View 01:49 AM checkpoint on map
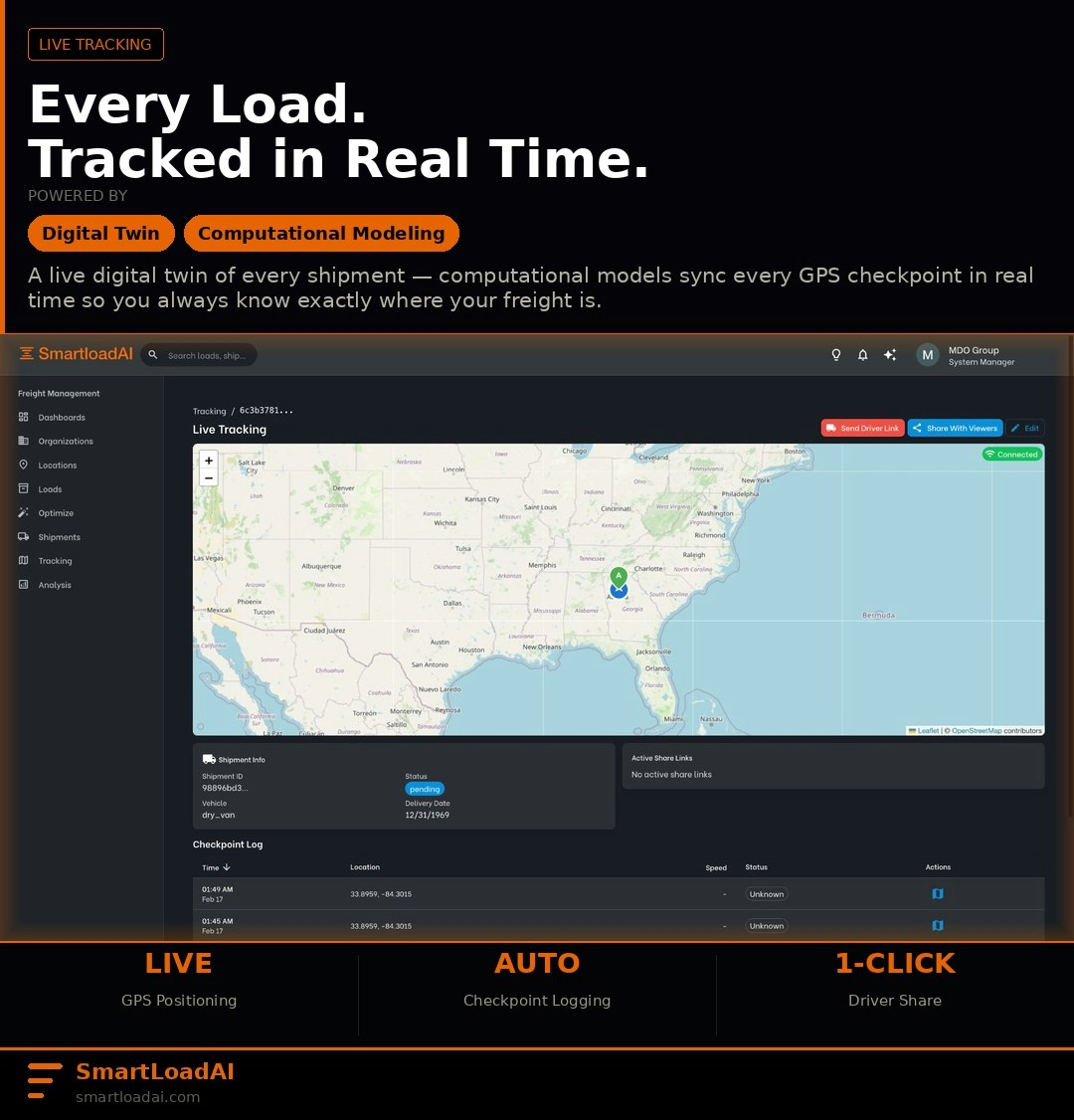Screen dimensions: 1074x1120 pos(938,893)
